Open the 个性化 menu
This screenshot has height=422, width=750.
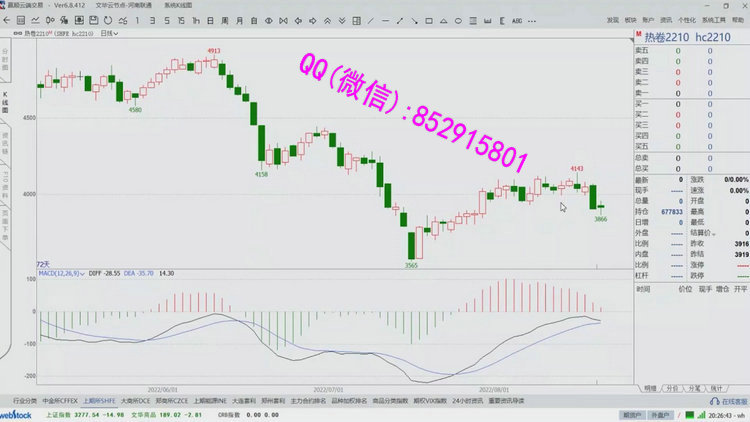[686, 19]
